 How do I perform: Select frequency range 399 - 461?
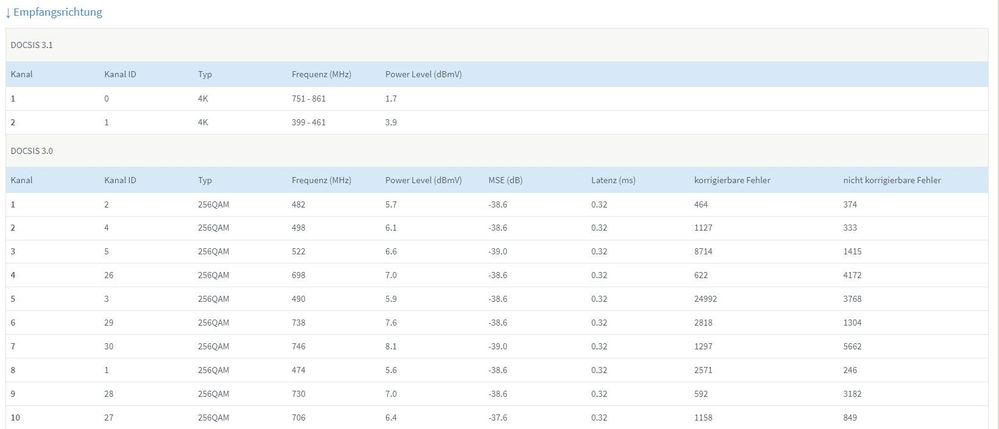coord(308,122)
